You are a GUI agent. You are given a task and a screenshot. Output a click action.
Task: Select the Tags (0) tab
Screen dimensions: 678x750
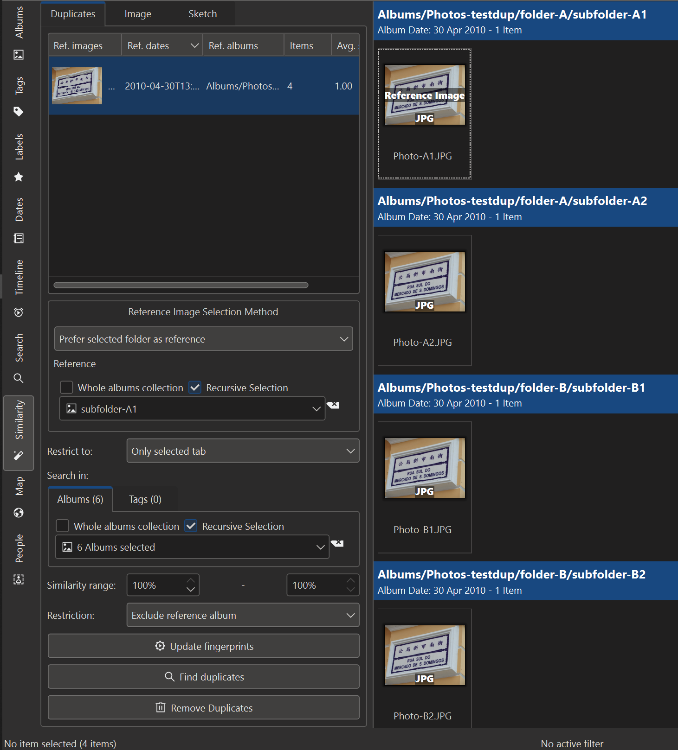click(x=145, y=499)
